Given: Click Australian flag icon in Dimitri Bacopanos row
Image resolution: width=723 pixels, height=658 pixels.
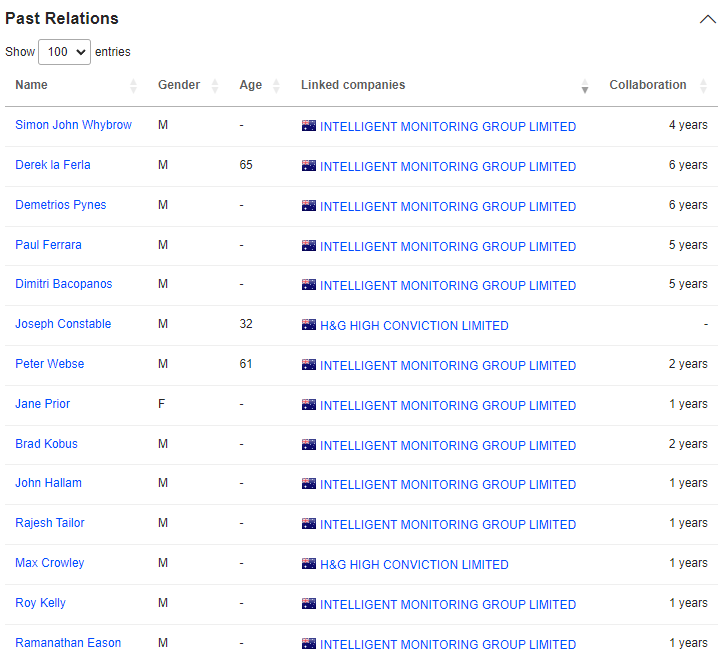Looking at the screenshot, I should 309,285.
